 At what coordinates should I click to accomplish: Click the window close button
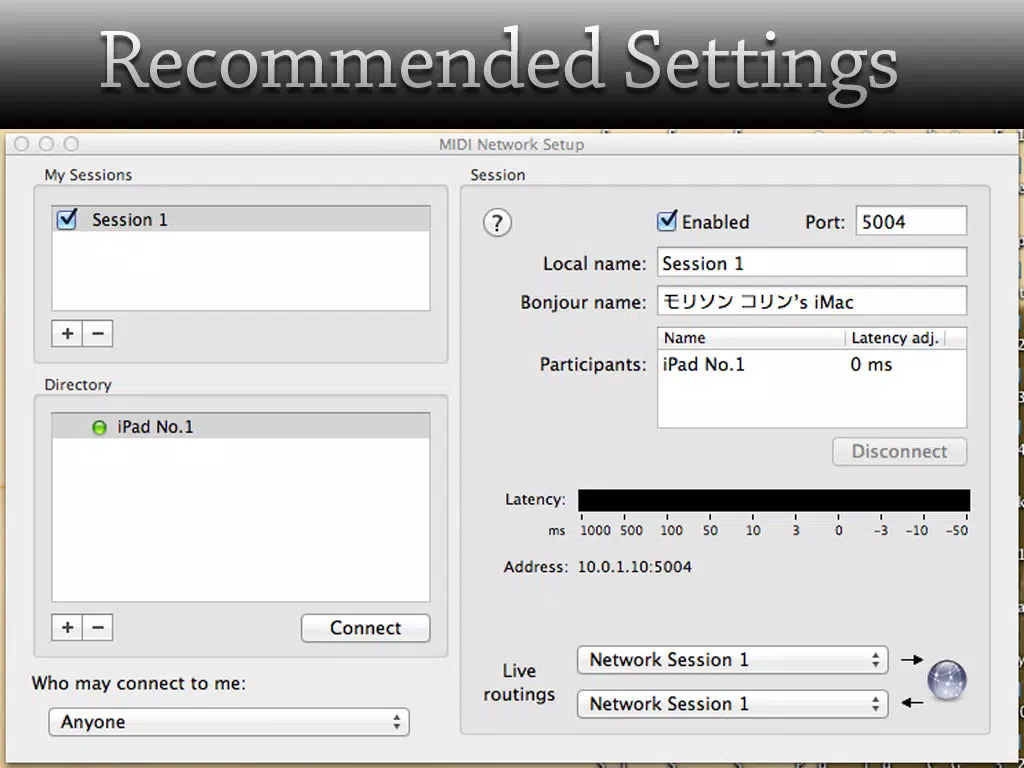(21, 144)
